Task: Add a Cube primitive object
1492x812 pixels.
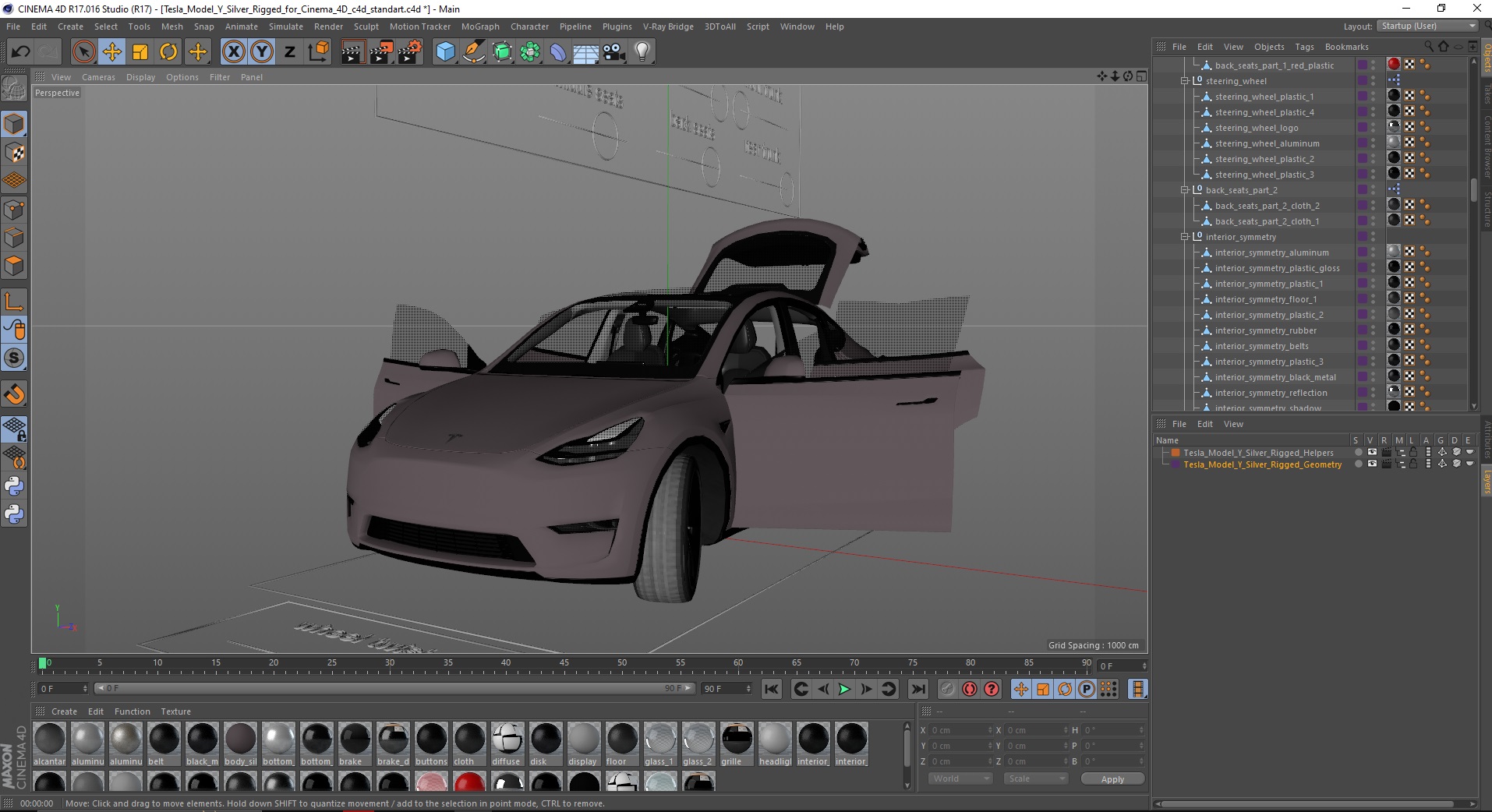Action: [x=445, y=51]
